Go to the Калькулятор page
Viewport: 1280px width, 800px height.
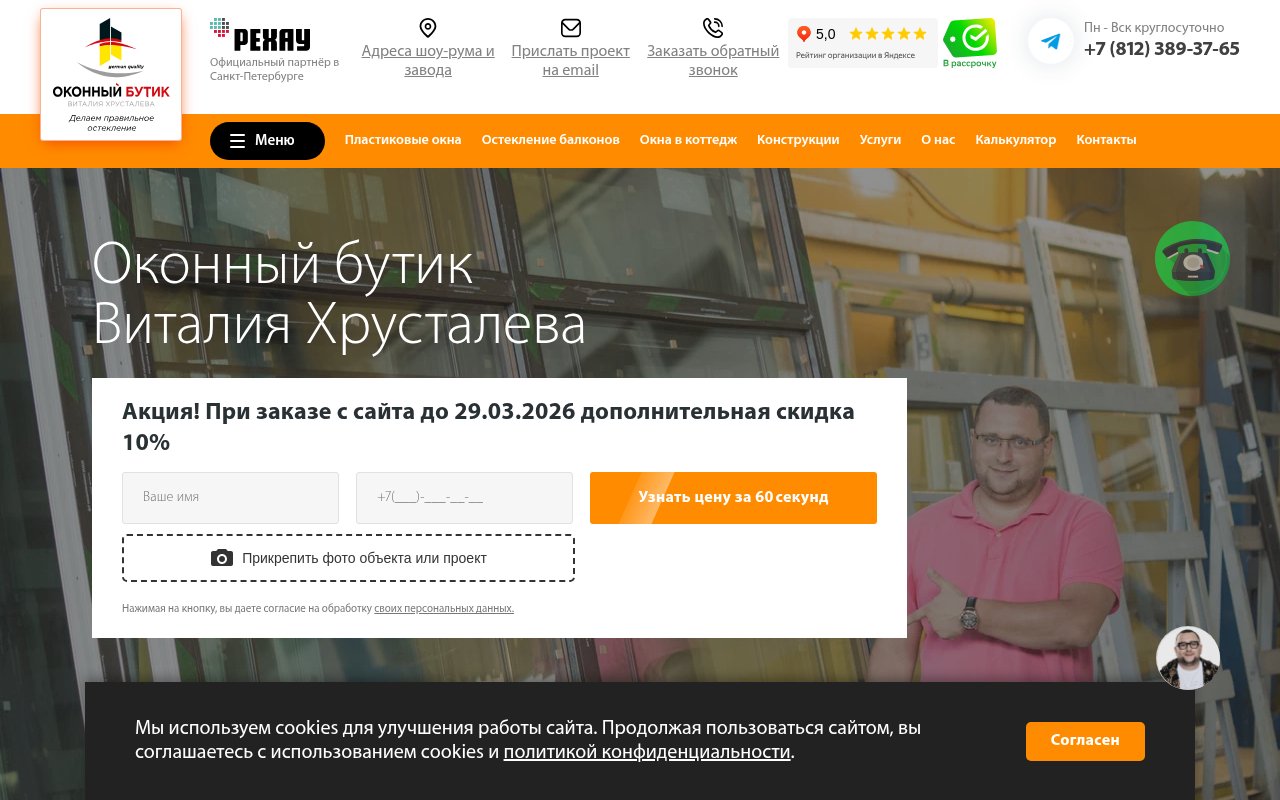[x=1015, y=140]
